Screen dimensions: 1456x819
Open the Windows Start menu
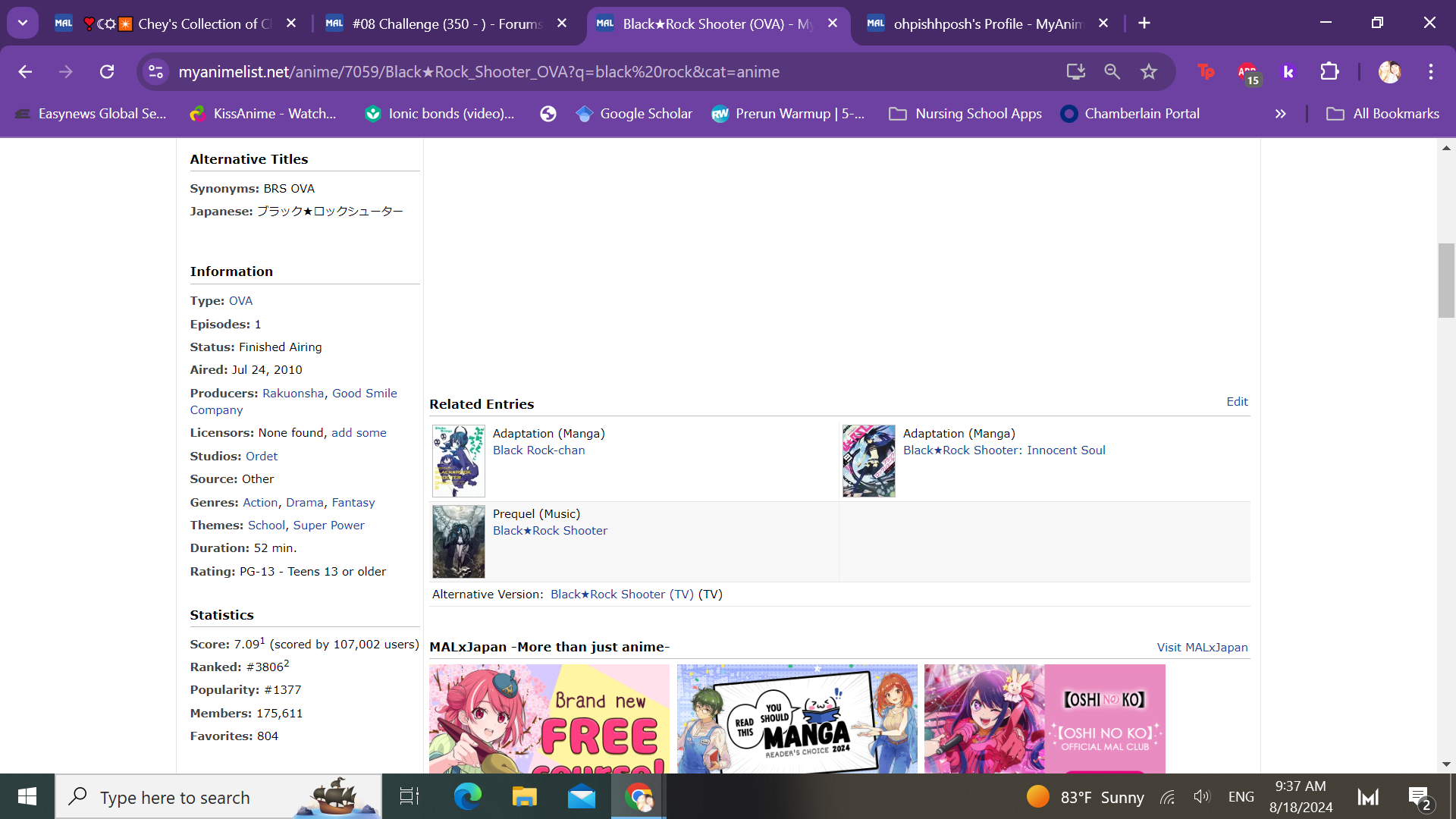[x=27, y=796]
